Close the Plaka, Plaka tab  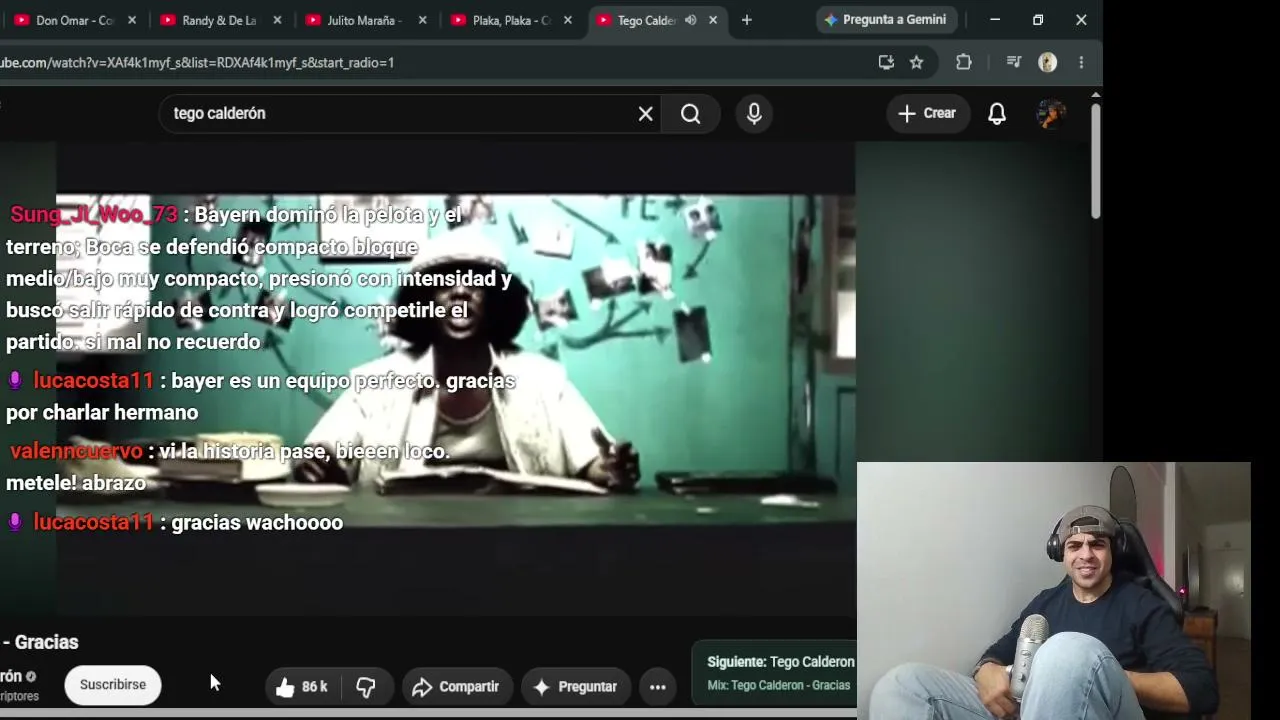[x=568, y=20]
